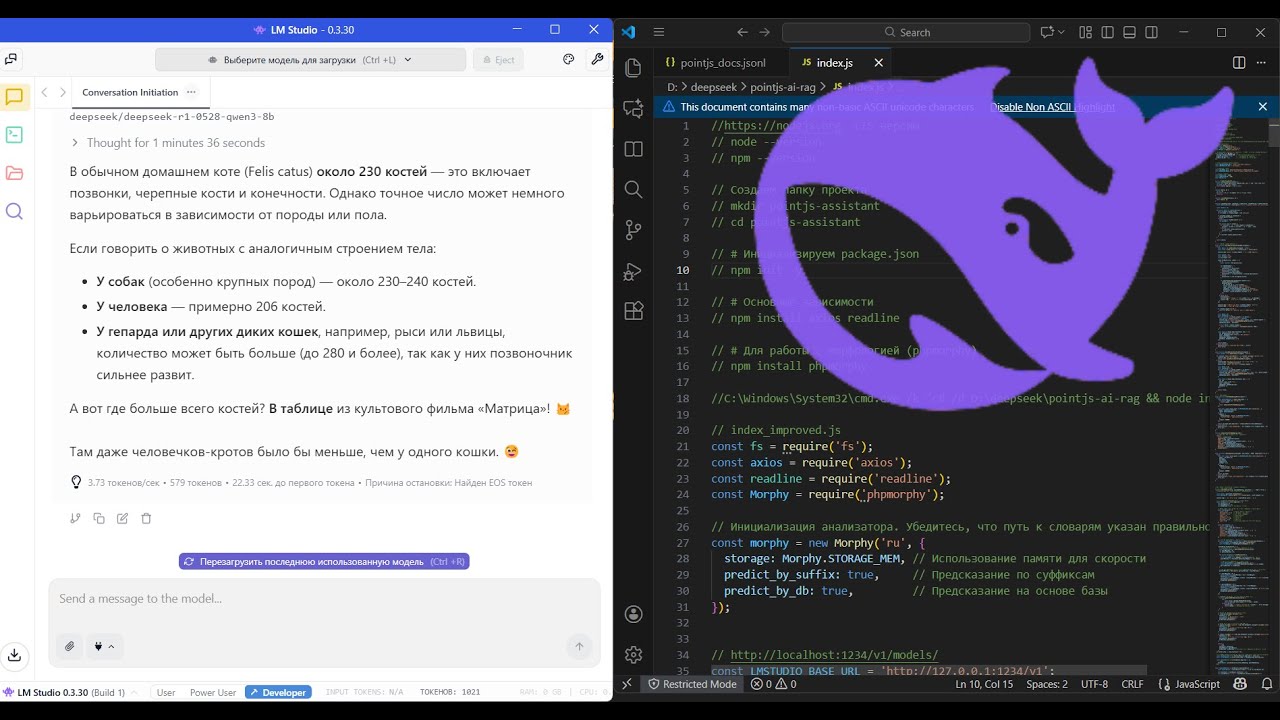
Task: Go forward in VS Code navigation
Action: click(765, 32)
